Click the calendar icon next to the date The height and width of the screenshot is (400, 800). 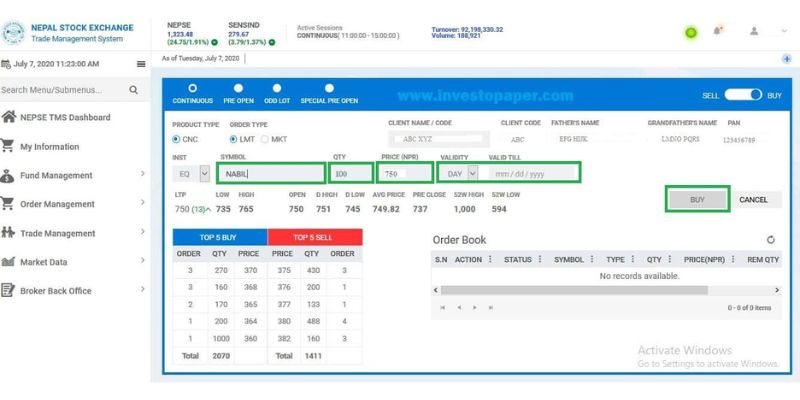6,64
